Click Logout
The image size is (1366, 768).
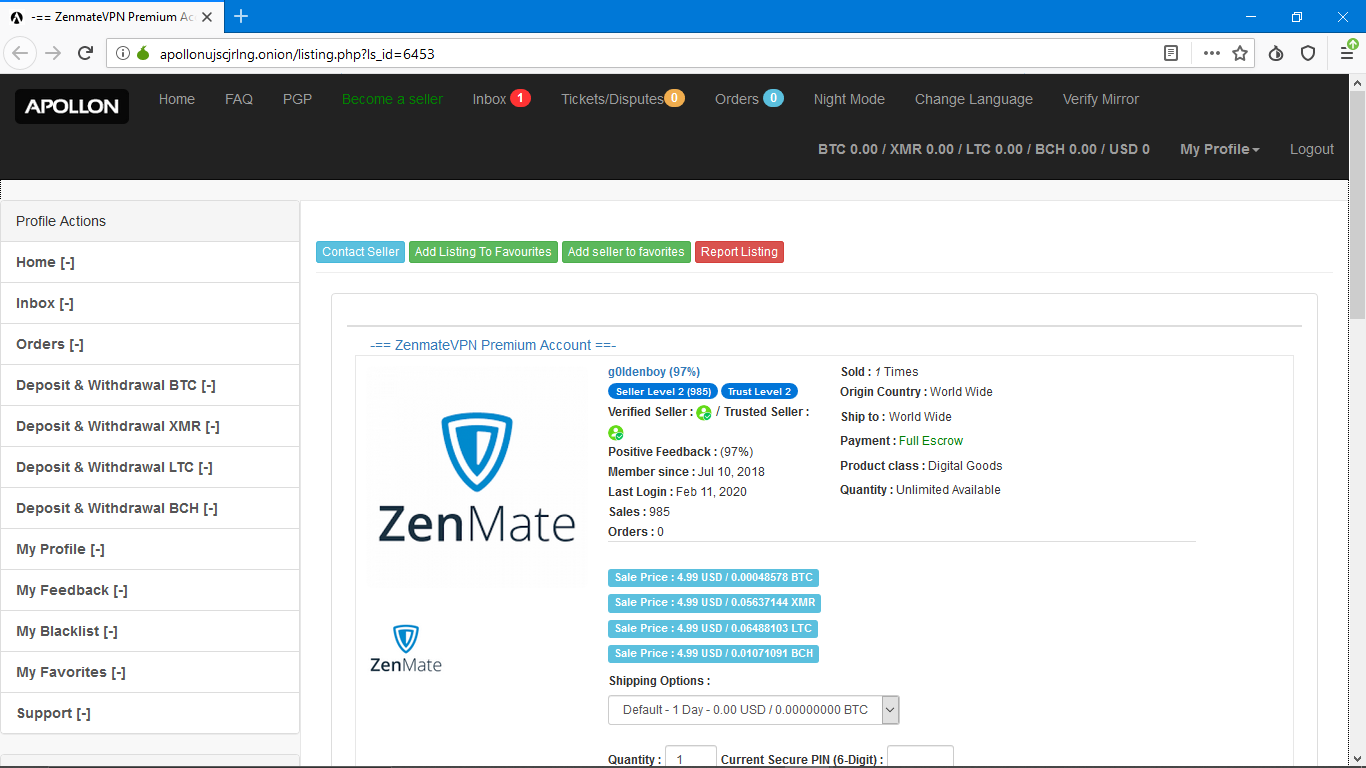[1312, 149]
